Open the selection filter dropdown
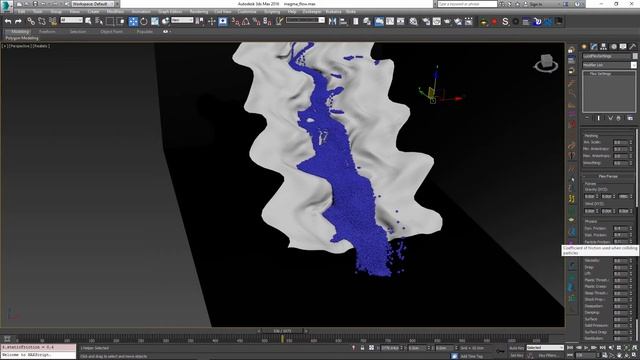 click(x=71, y=20)
